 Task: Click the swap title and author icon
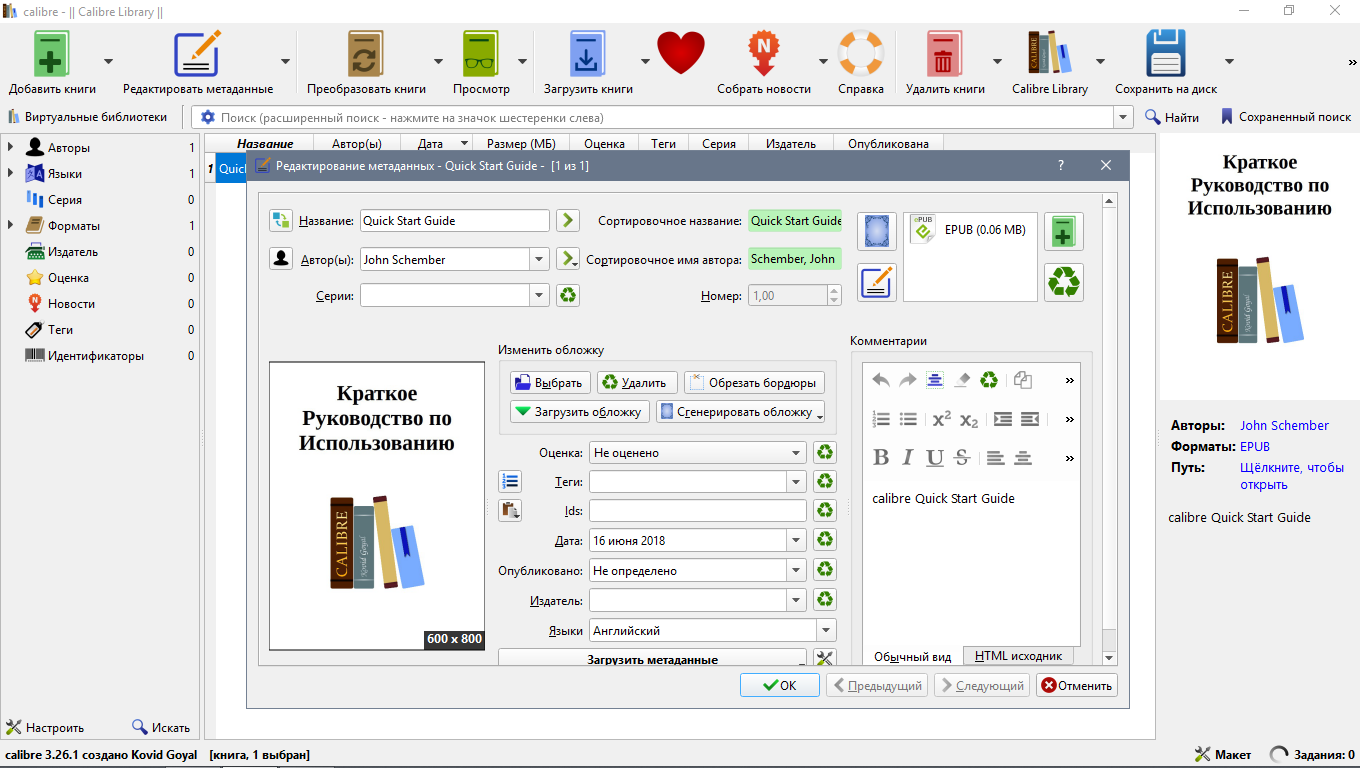pos(280,220)
